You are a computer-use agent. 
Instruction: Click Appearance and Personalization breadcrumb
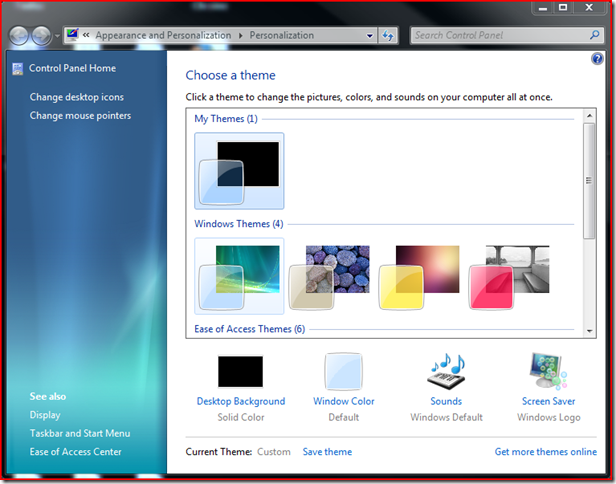click(163, 35)
